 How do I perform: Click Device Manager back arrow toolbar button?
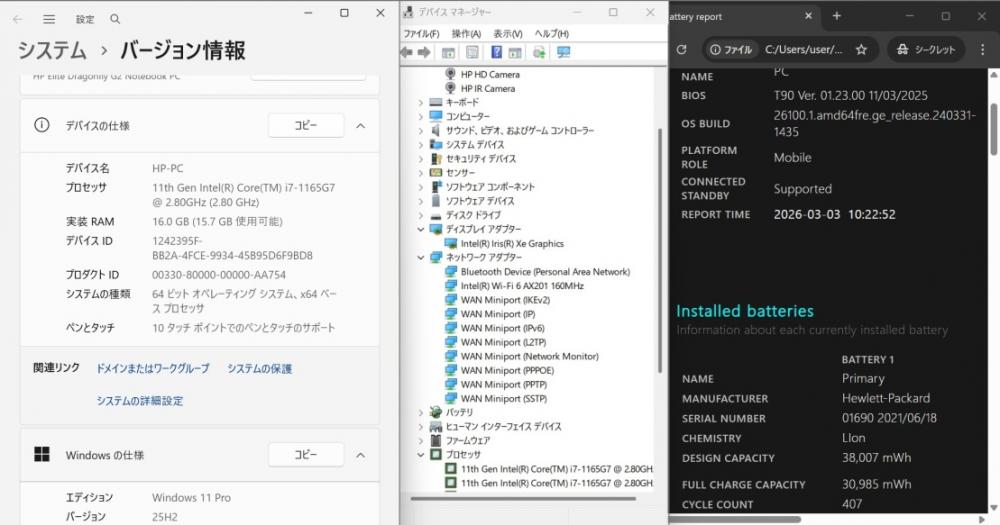coord(407,52)
